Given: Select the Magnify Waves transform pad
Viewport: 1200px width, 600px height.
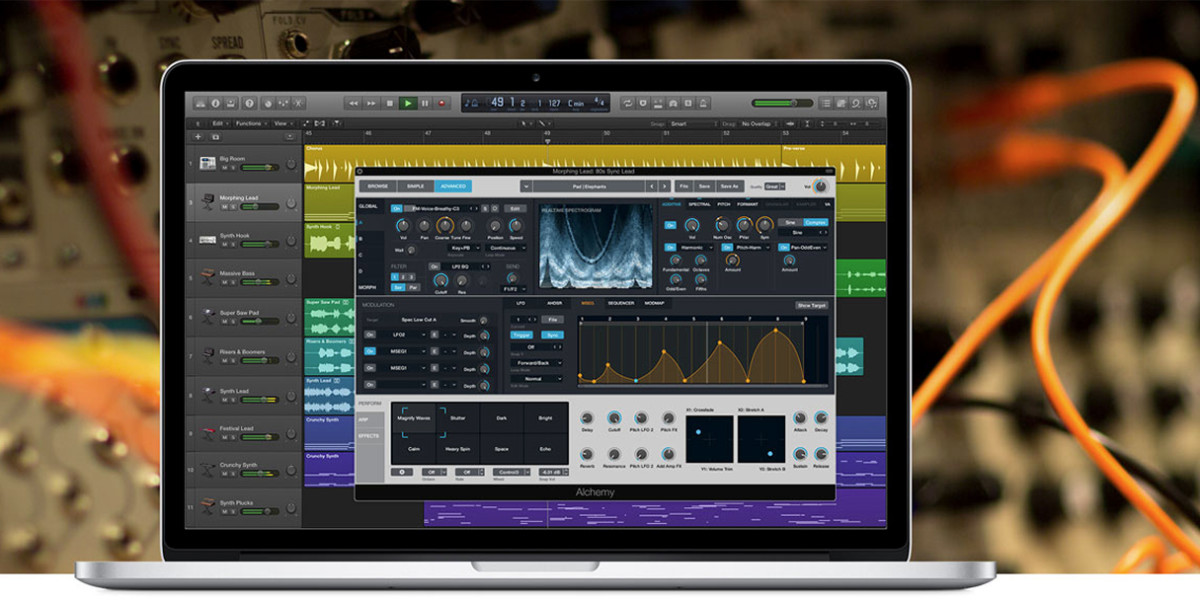Looking at the screenshot, I should [413, 418].
